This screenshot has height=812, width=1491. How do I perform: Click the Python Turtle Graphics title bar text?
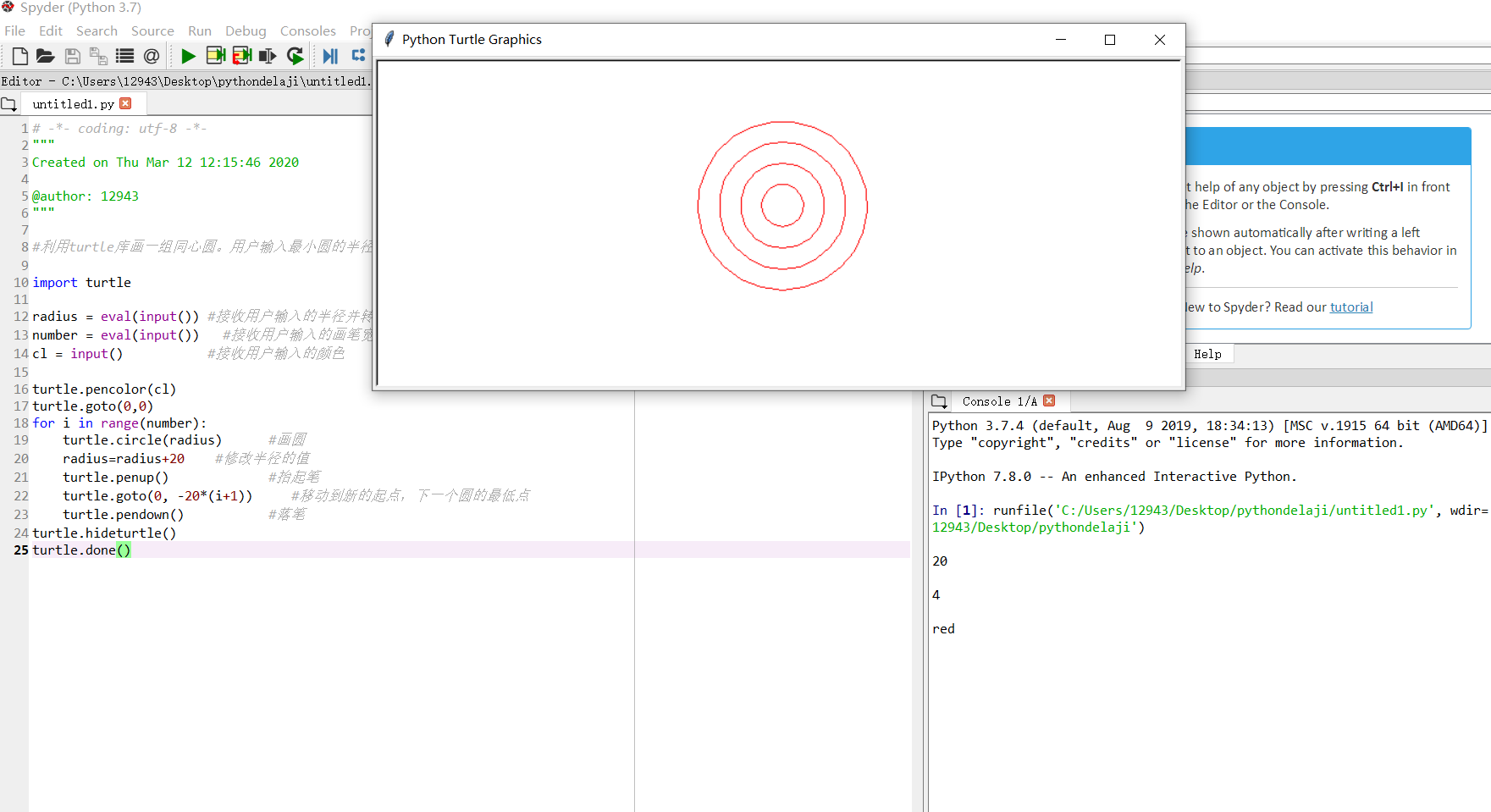coord(472,39)
